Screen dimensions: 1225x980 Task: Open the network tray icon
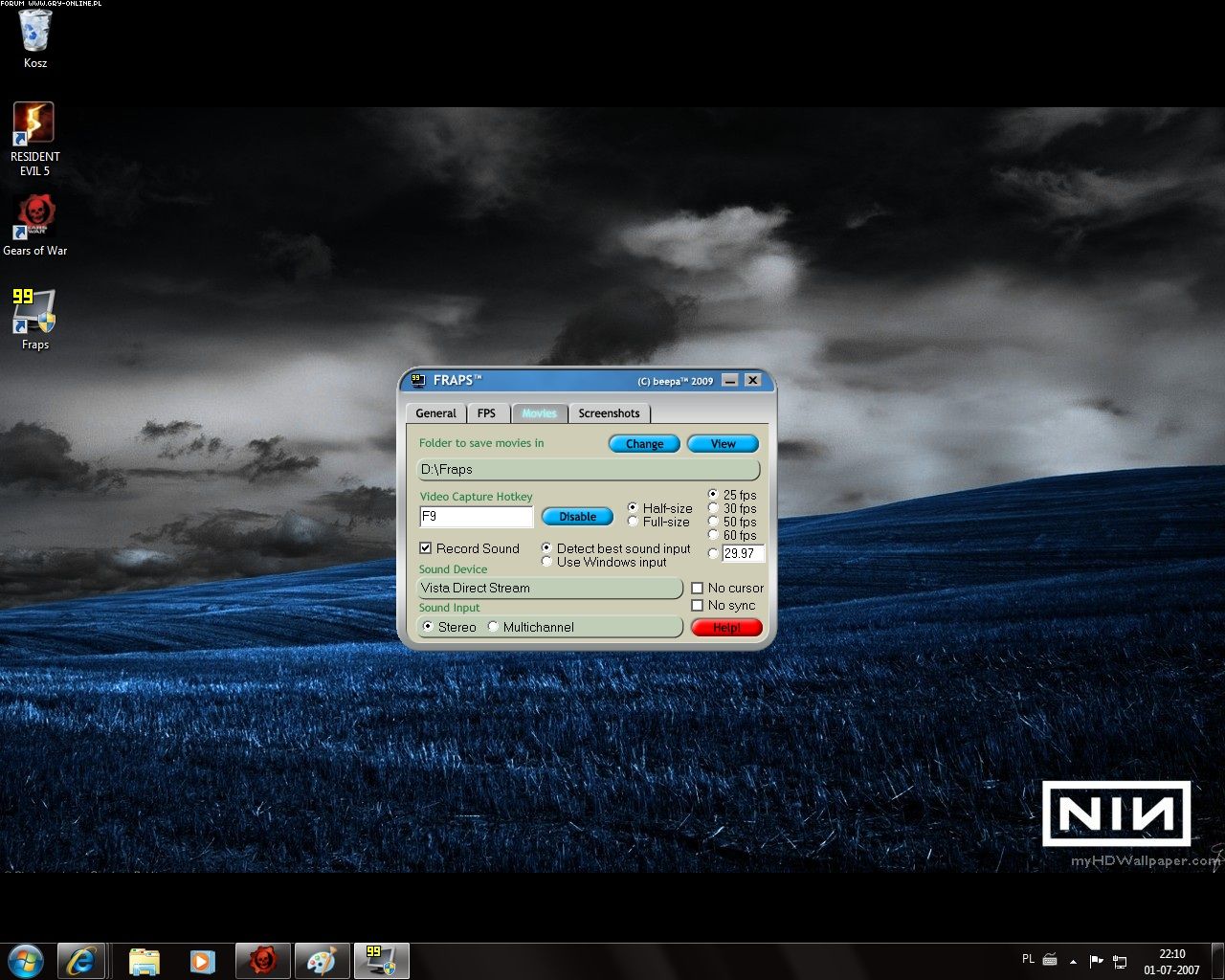[x=1119, y=961]
